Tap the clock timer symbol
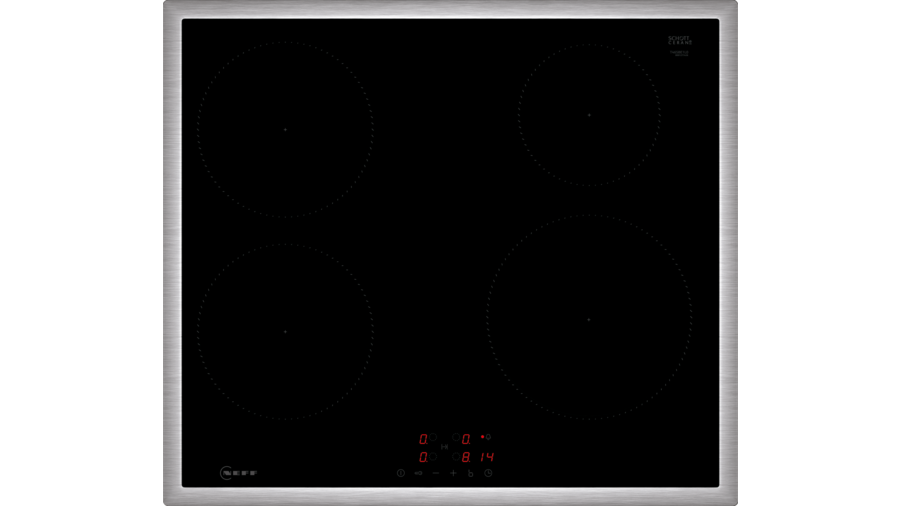This screenshot has width=900, height=506. point(488,473)
